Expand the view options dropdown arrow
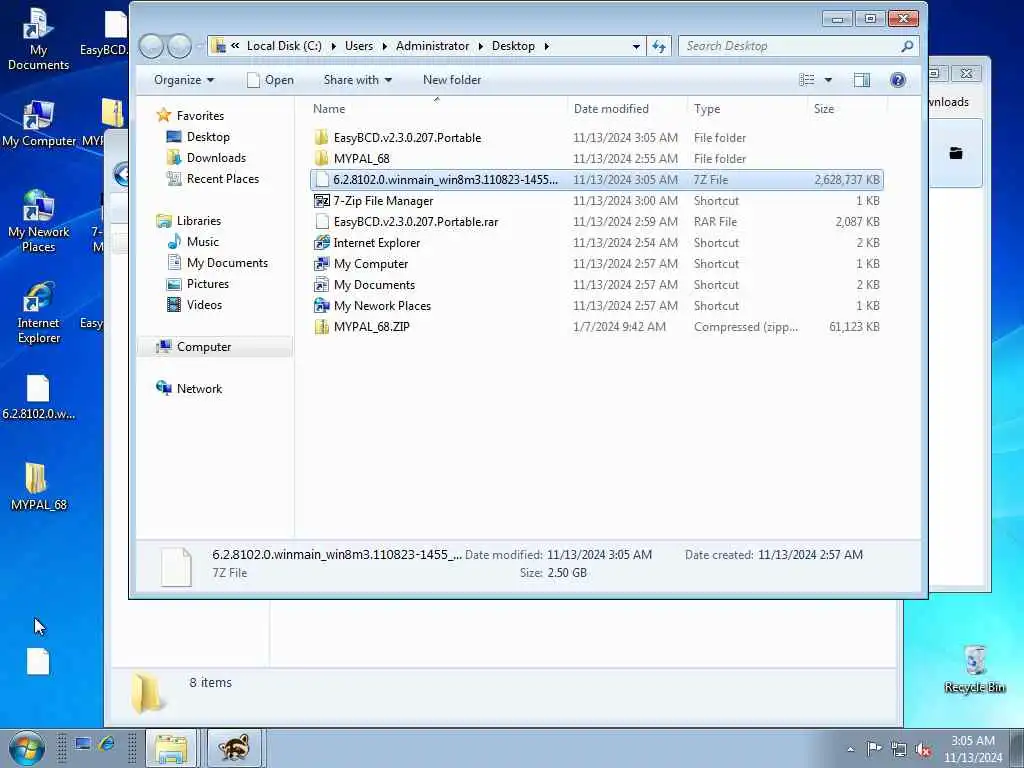Viewport: 1024px width, 768px height. [x=828, y=80]
